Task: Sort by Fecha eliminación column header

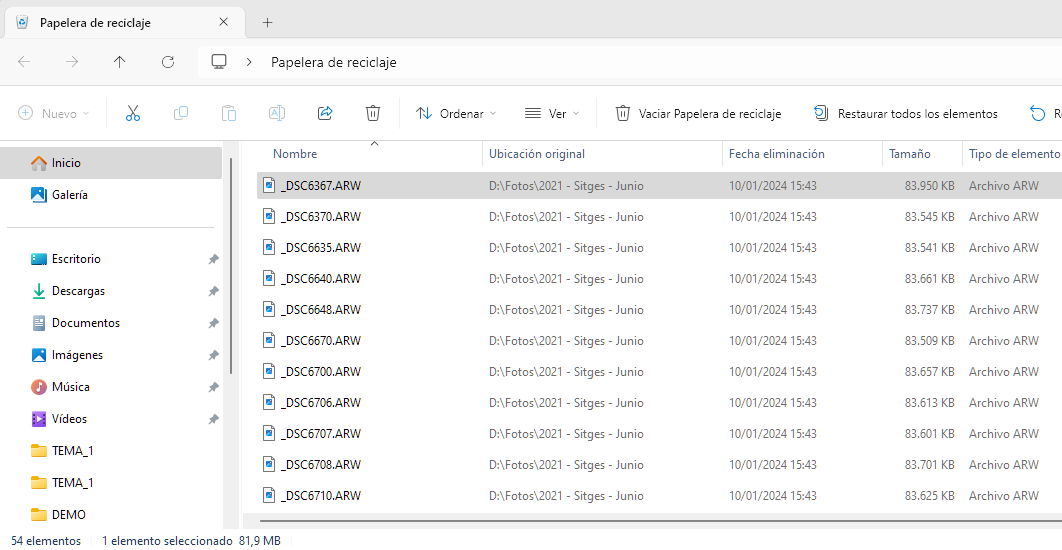Action: point(777,154)
